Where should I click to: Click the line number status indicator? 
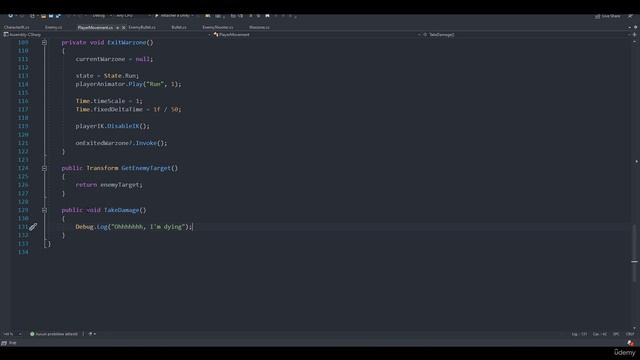(579, 334)
